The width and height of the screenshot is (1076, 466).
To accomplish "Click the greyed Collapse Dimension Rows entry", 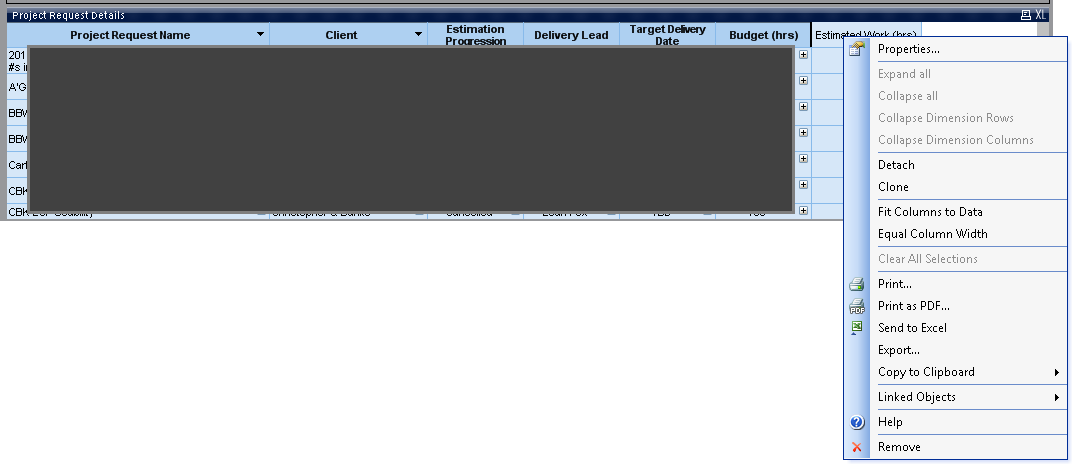I will tap(968, 118).
